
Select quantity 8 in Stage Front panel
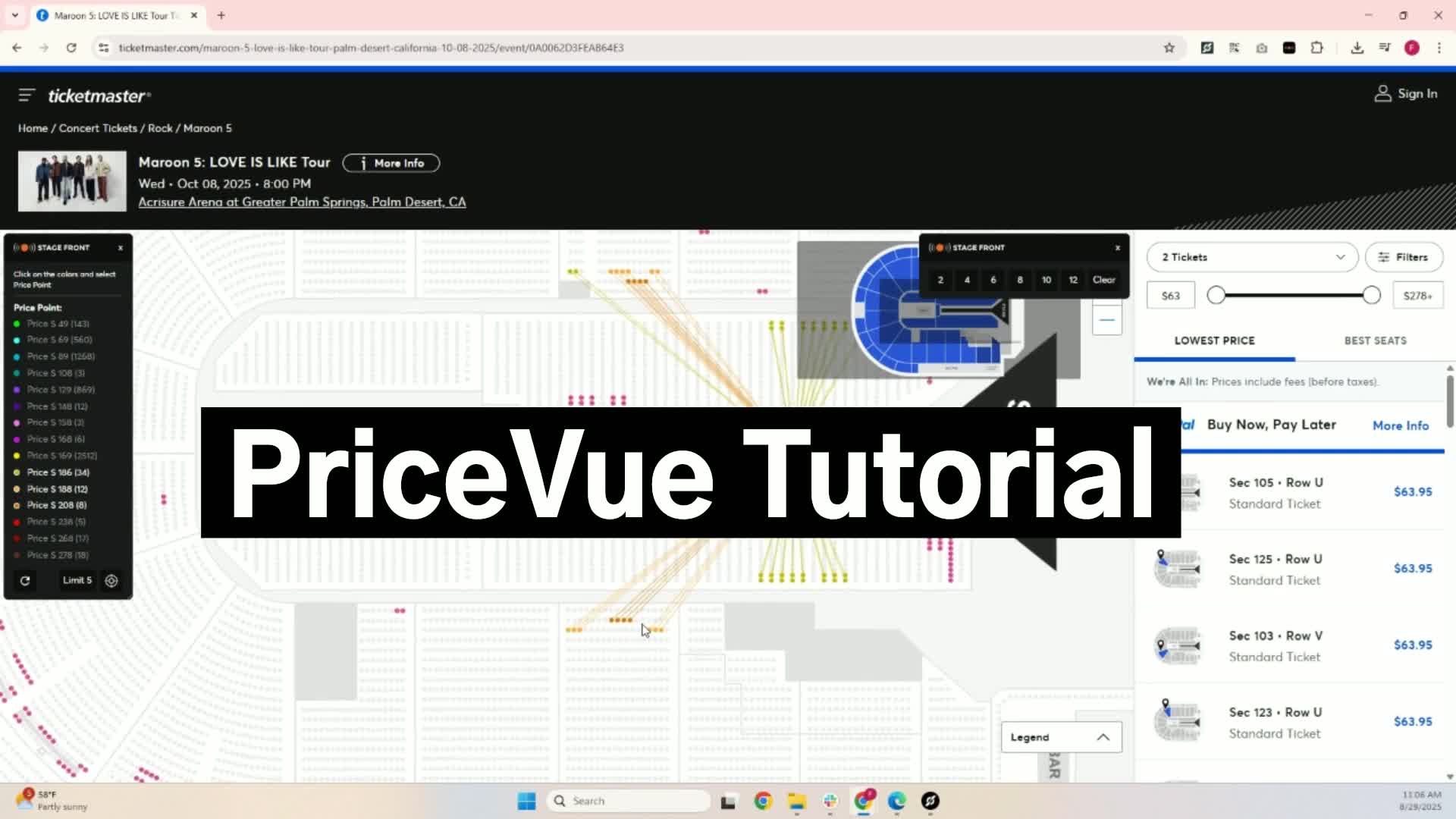pyautogui.click(x=1020, y=280)
